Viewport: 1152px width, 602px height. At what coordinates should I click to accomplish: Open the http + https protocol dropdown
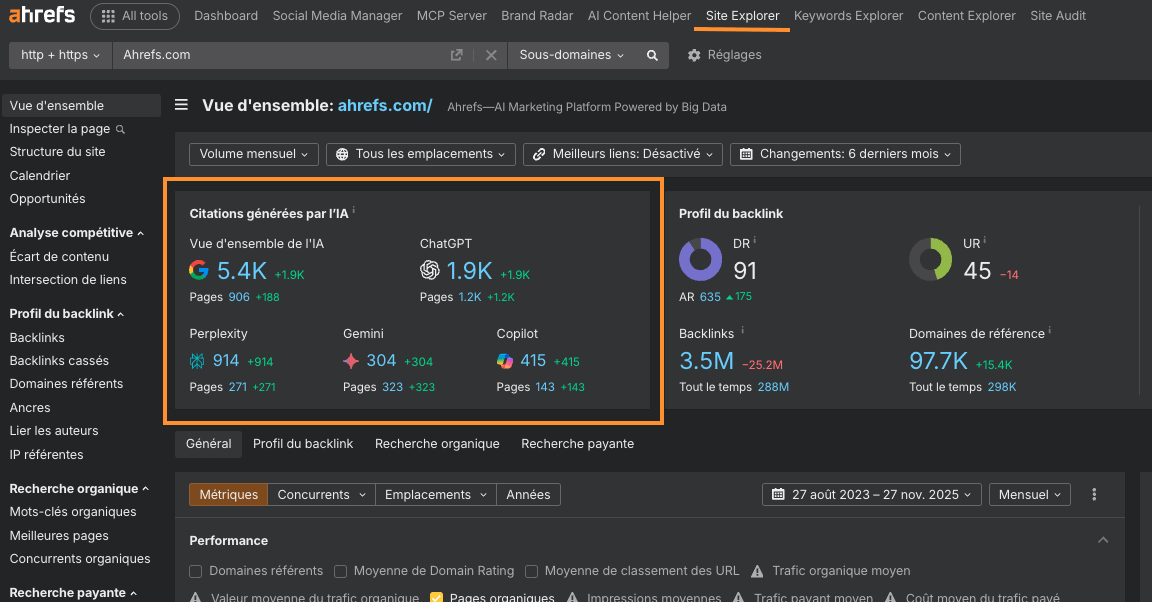tap(60, 56)
